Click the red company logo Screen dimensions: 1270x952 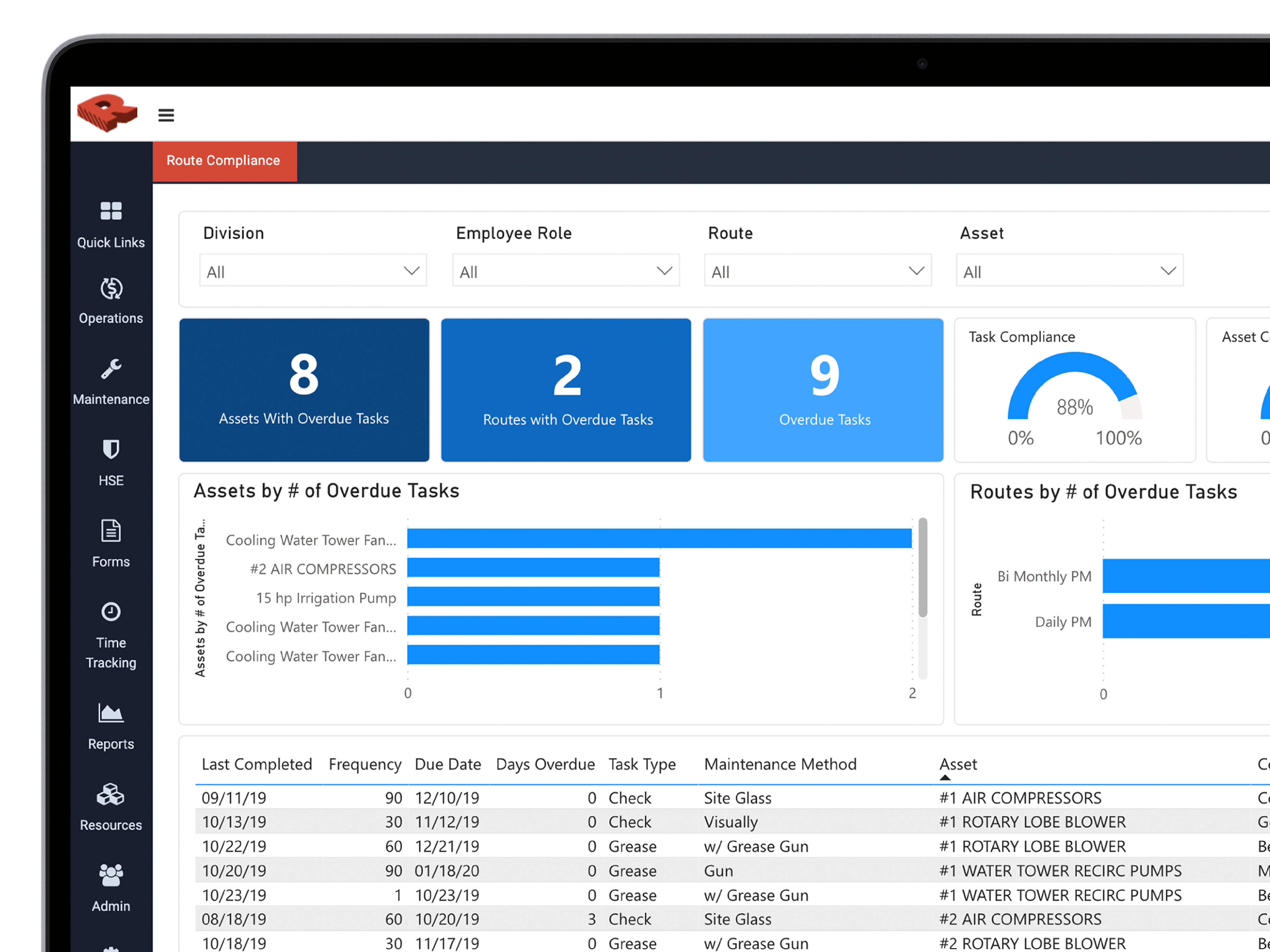107,113
